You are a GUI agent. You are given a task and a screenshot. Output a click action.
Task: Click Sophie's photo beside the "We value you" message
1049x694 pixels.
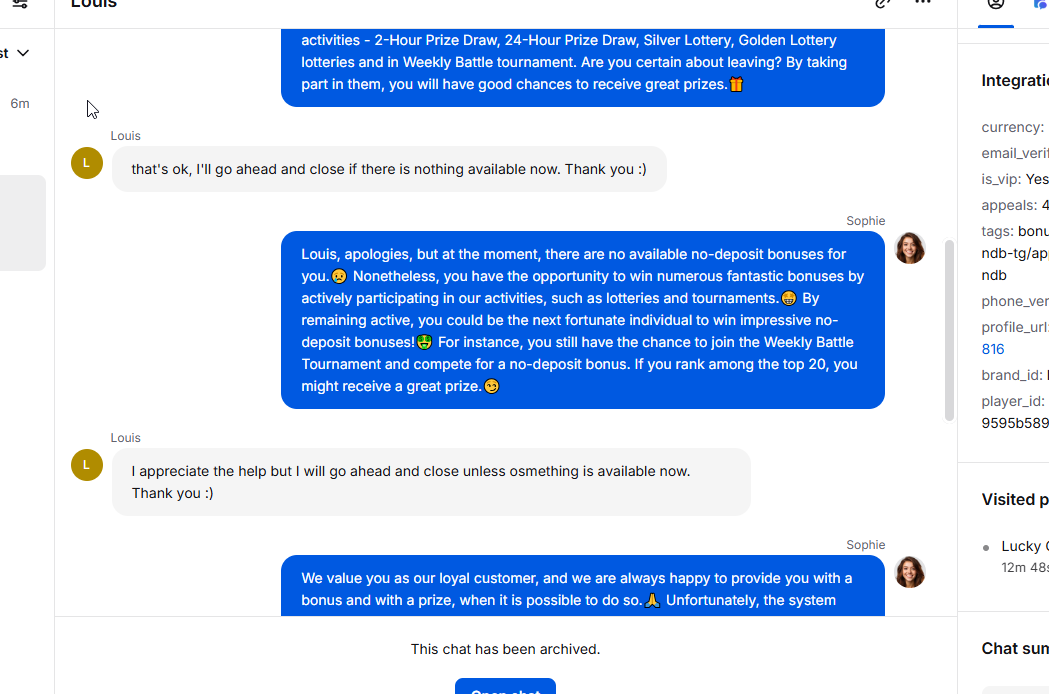coord(910,572)
